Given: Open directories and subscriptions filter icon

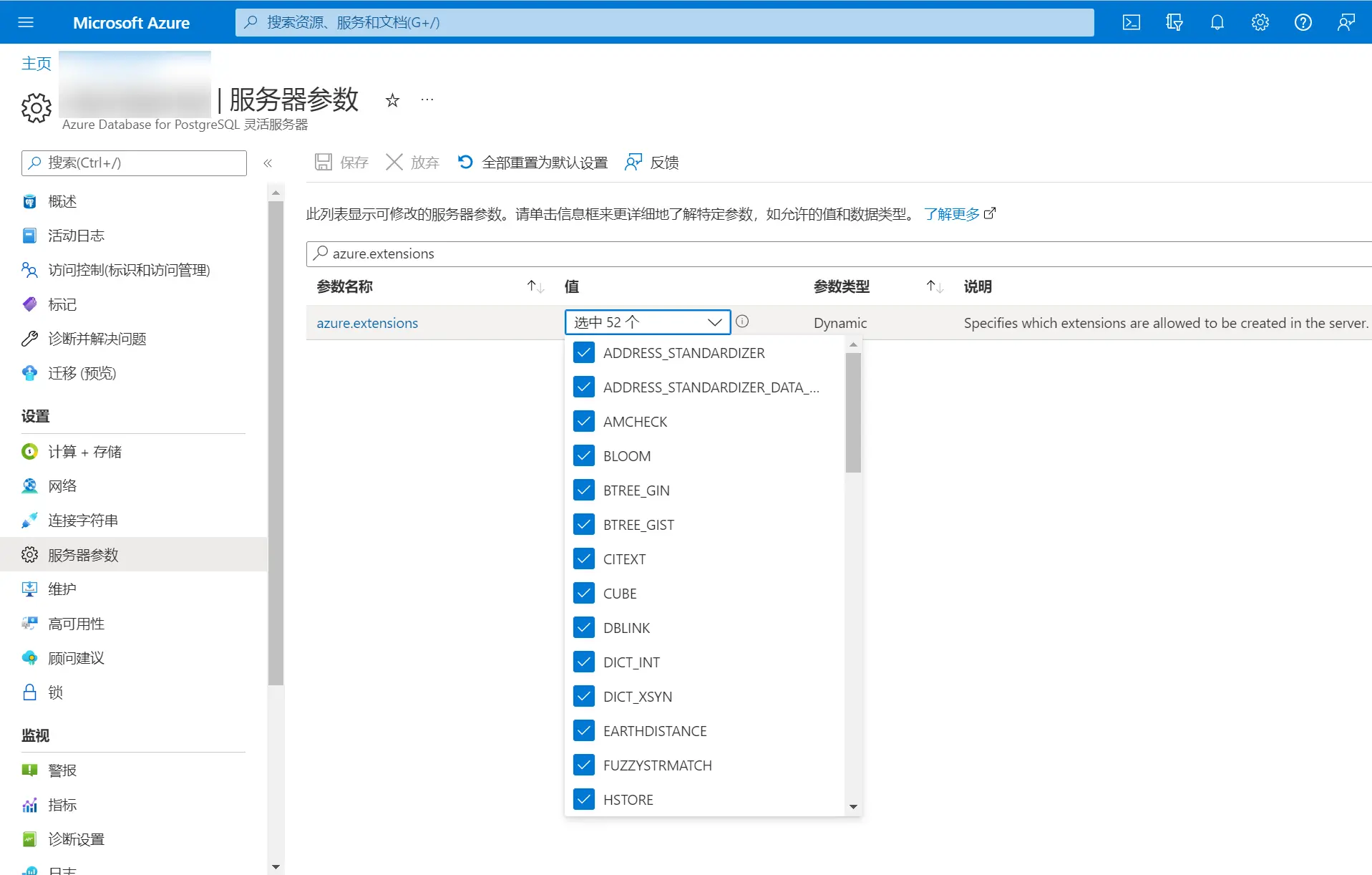Looking at the screenshot, I should point(1174,22).
